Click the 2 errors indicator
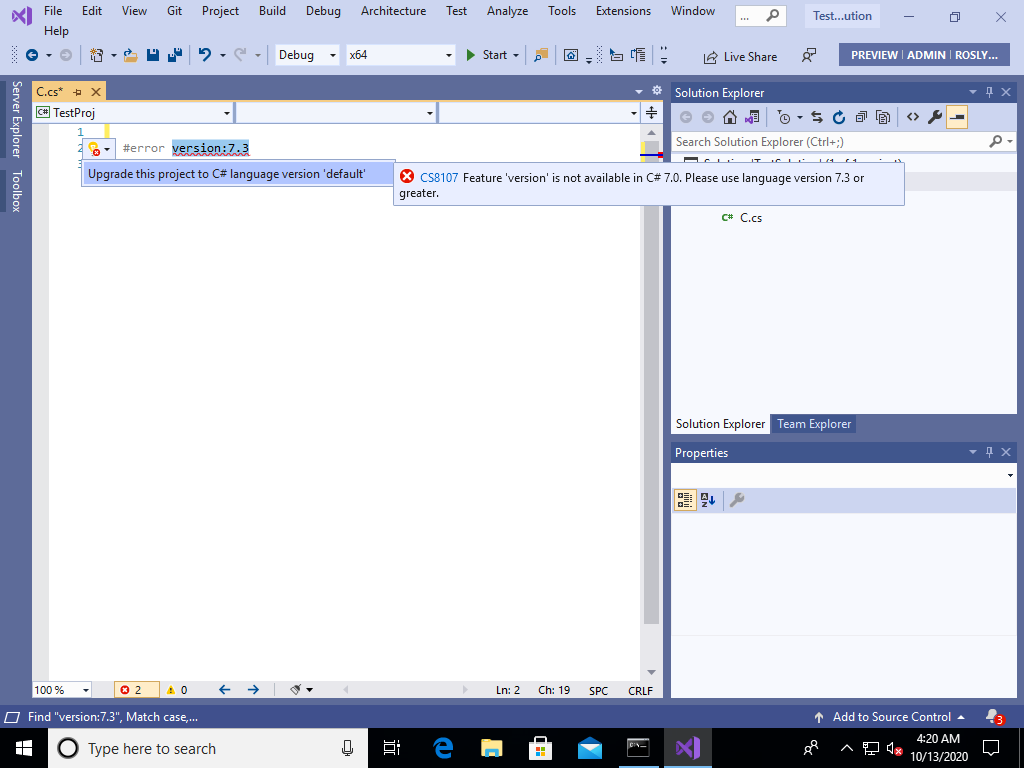This screenshot has width=1024, height=768. click(136, 690)
